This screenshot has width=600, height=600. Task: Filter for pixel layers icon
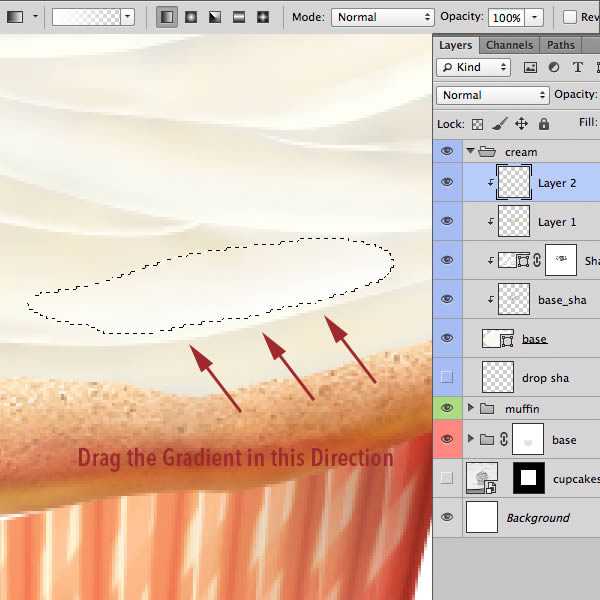530,68
